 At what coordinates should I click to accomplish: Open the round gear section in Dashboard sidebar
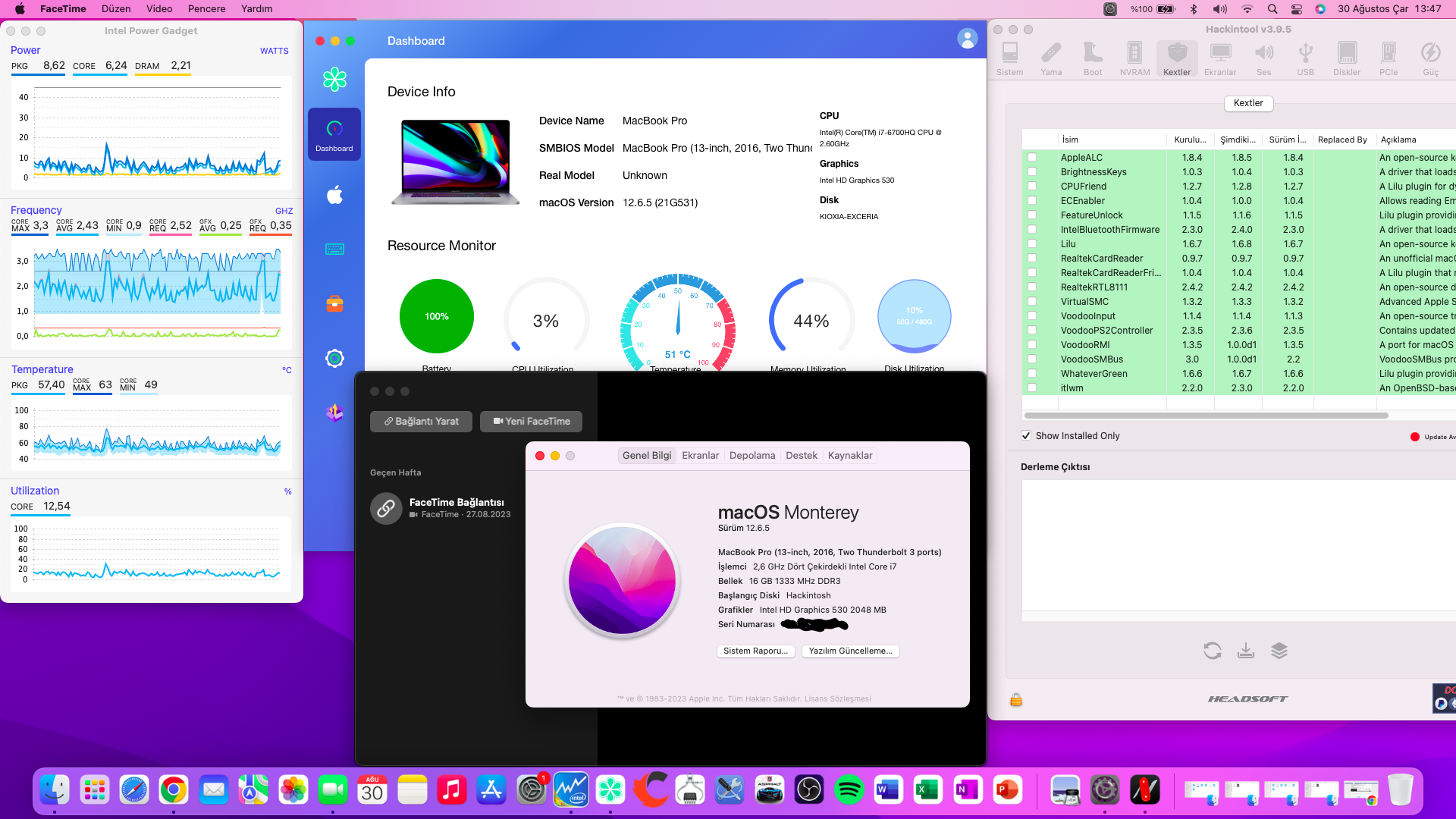coord(334,358)
